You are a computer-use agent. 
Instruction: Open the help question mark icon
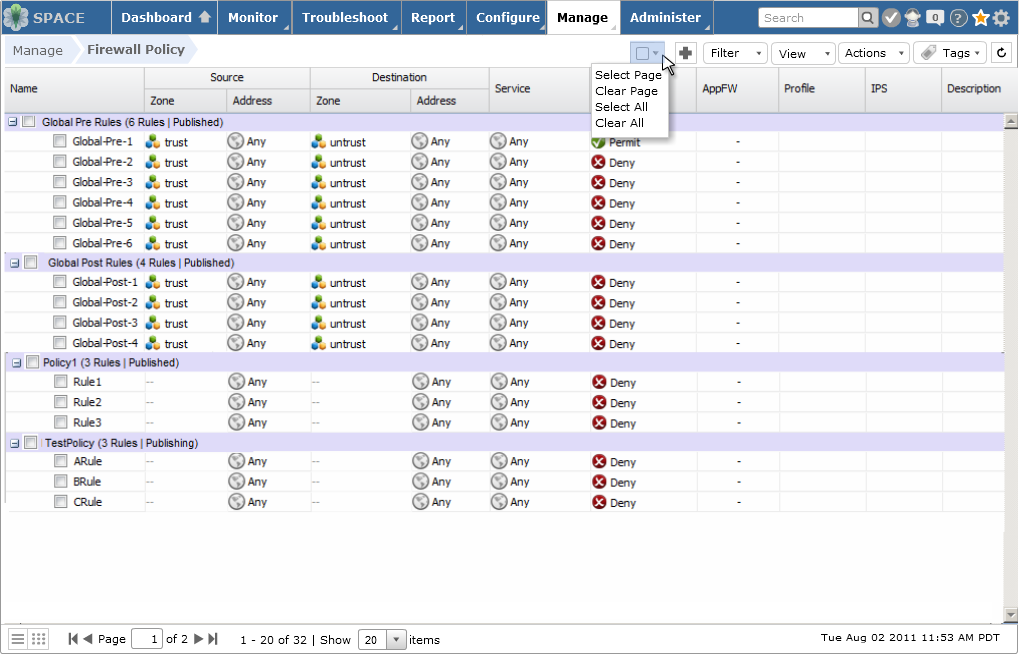[x=958, y=18]
